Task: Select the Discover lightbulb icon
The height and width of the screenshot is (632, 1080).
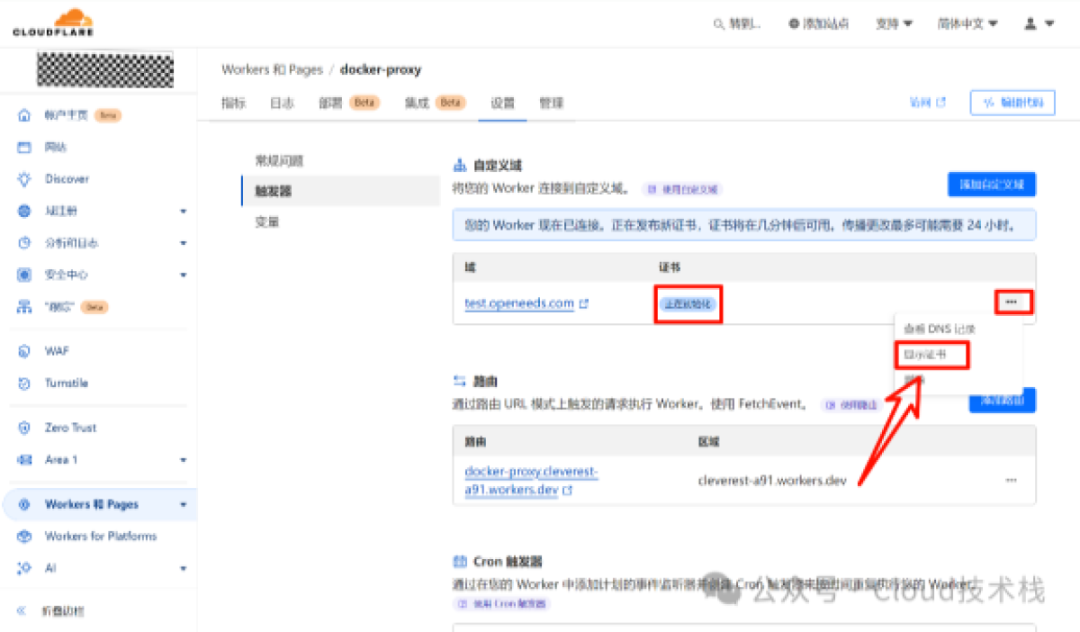Action: pyautogui.click(x=24, y=179)
